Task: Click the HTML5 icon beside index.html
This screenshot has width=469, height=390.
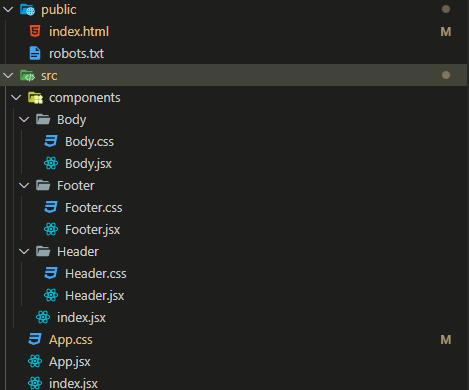Action: pos(35,31)
